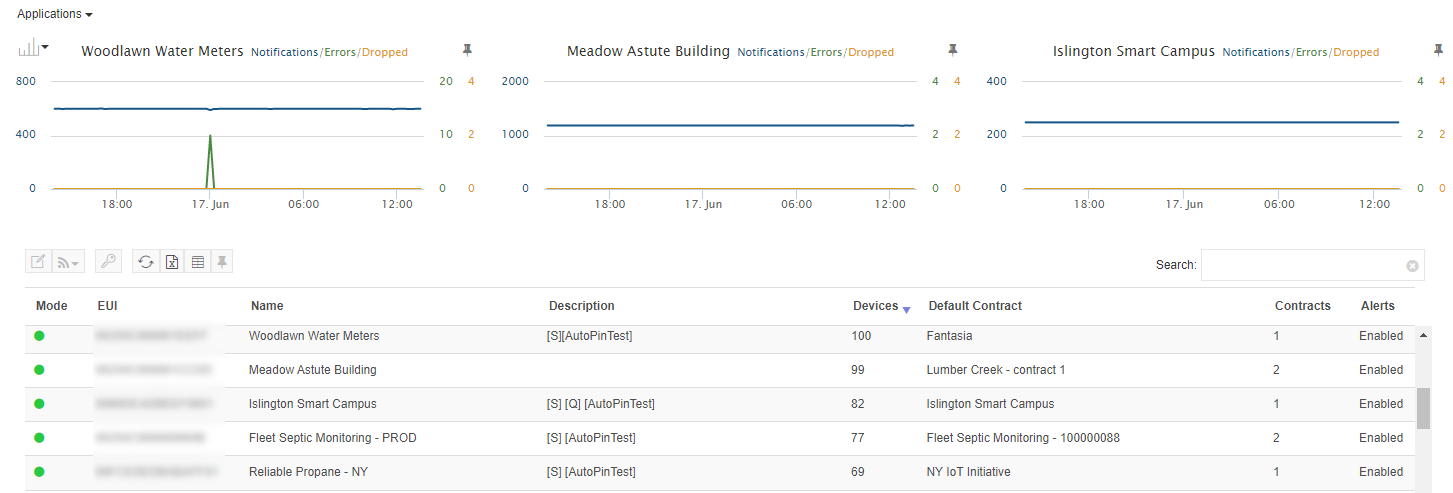The height and width of the screenshot is (493, 1453).
Task: Unpin the Woodlawn Water Meters chart
Action: point(467,50)
